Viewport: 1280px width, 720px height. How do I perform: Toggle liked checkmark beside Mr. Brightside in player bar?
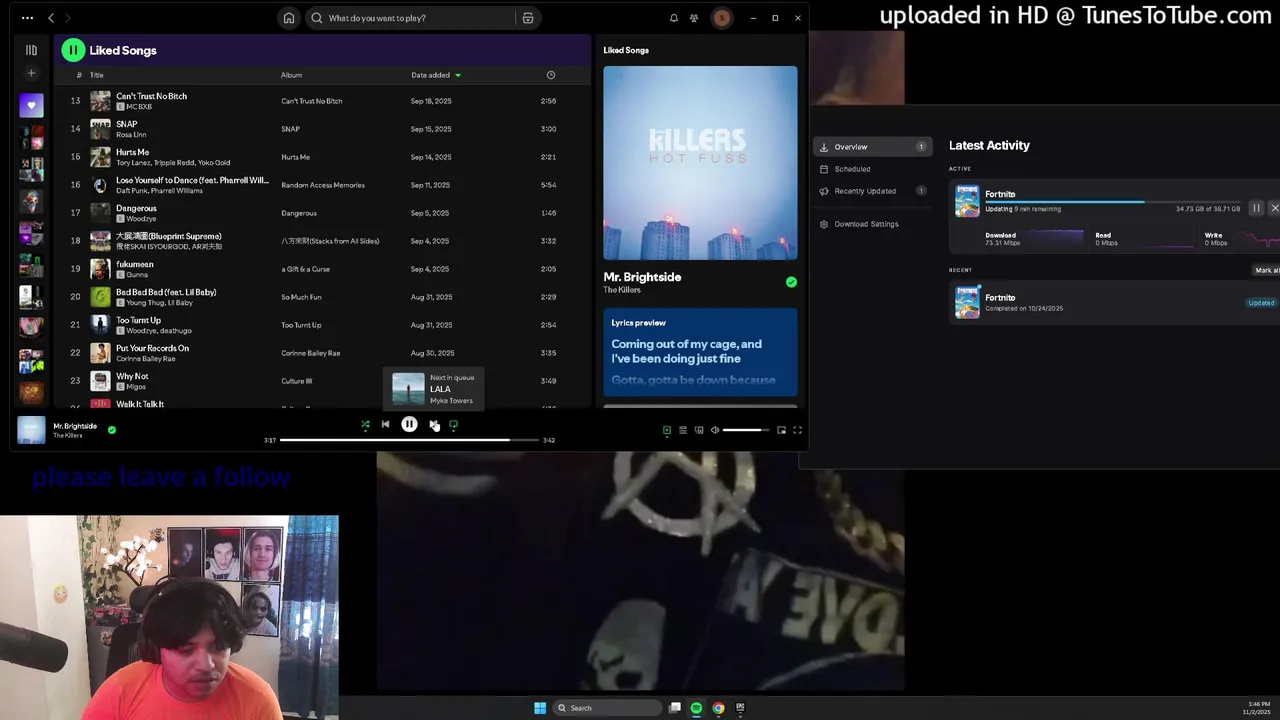[111, 430]
